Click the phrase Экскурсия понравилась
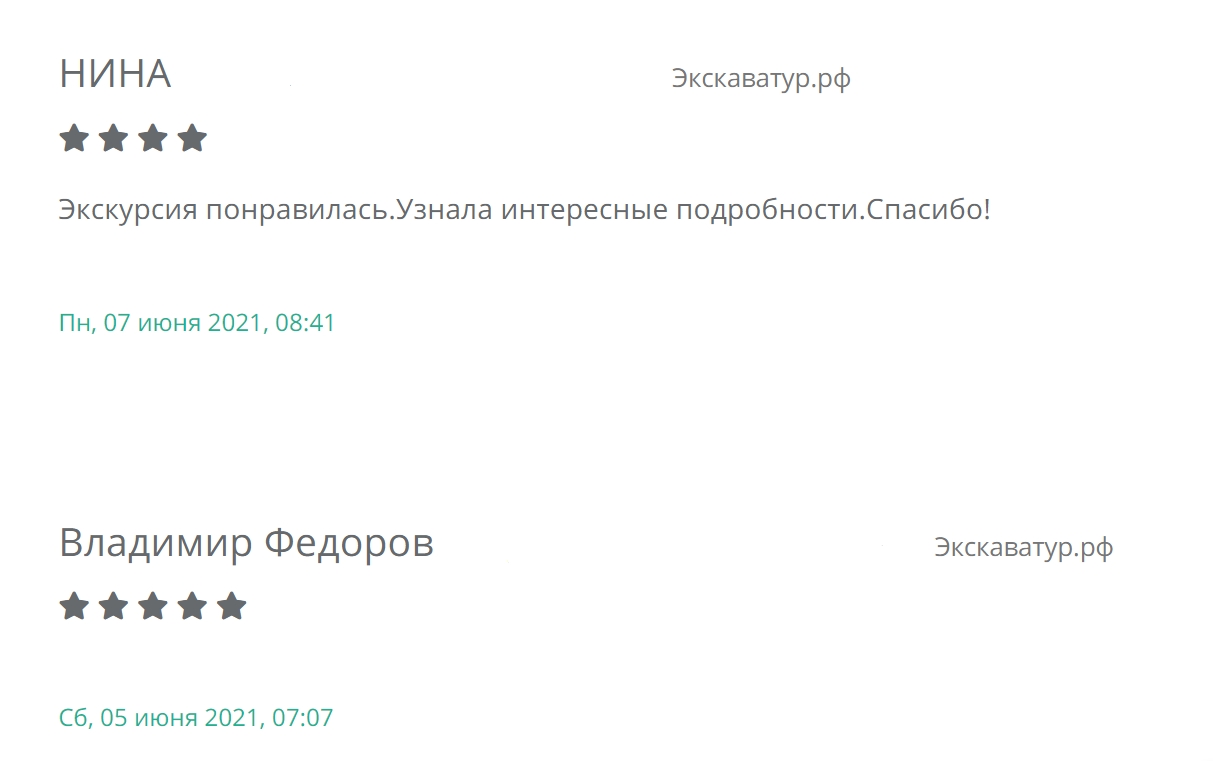 [x=223, y=211]
